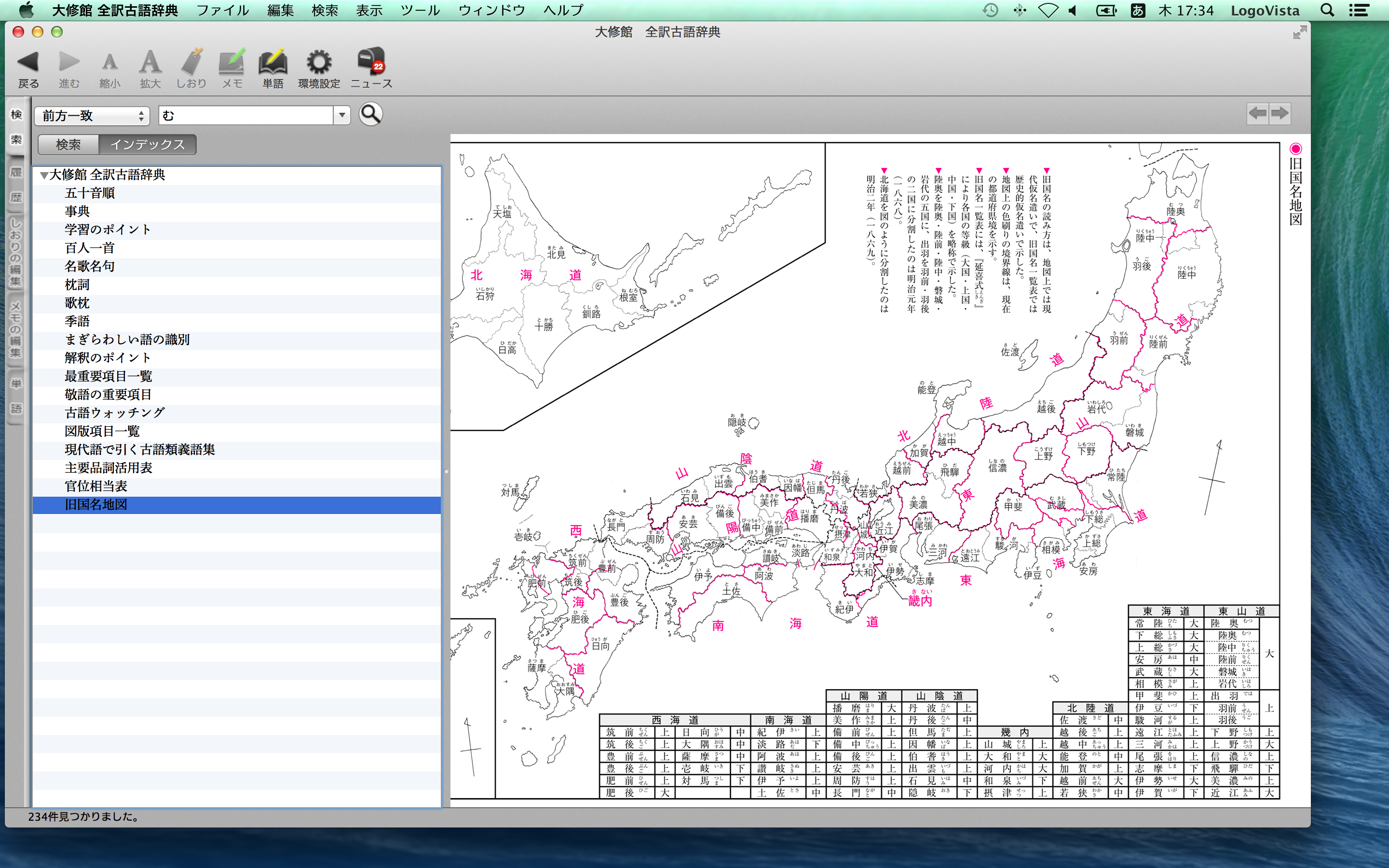This screenshot has width=1389, height=868.
Task: Go to the next entry arrow
Action: click(x=1280, y=113)
